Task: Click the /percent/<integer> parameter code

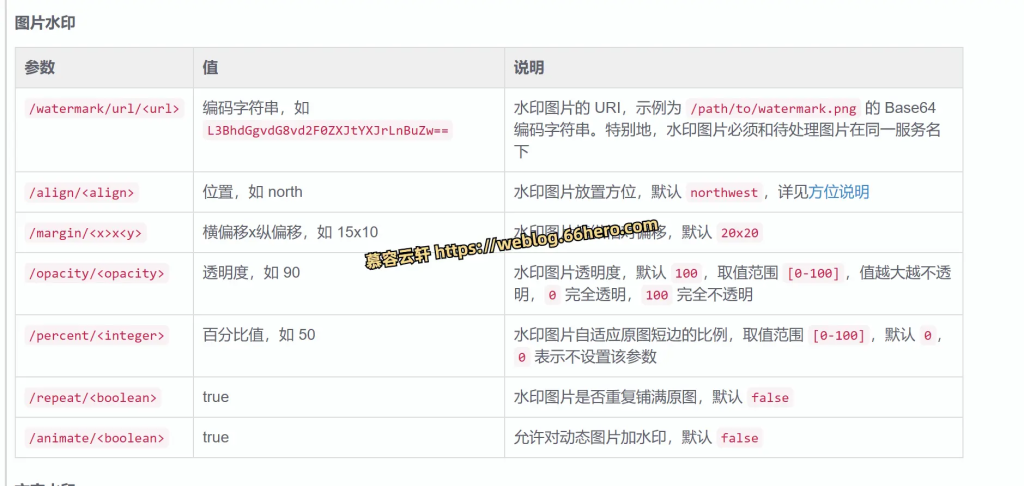Action: (96, 335)
